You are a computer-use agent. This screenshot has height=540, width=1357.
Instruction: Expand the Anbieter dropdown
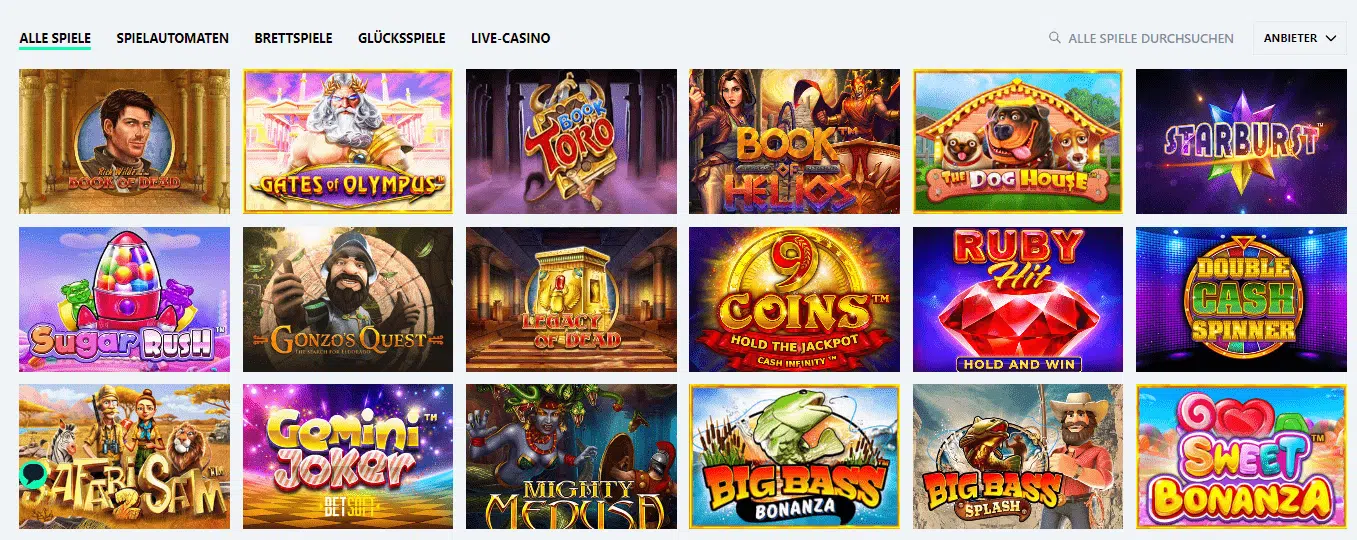coord(1300,38)
